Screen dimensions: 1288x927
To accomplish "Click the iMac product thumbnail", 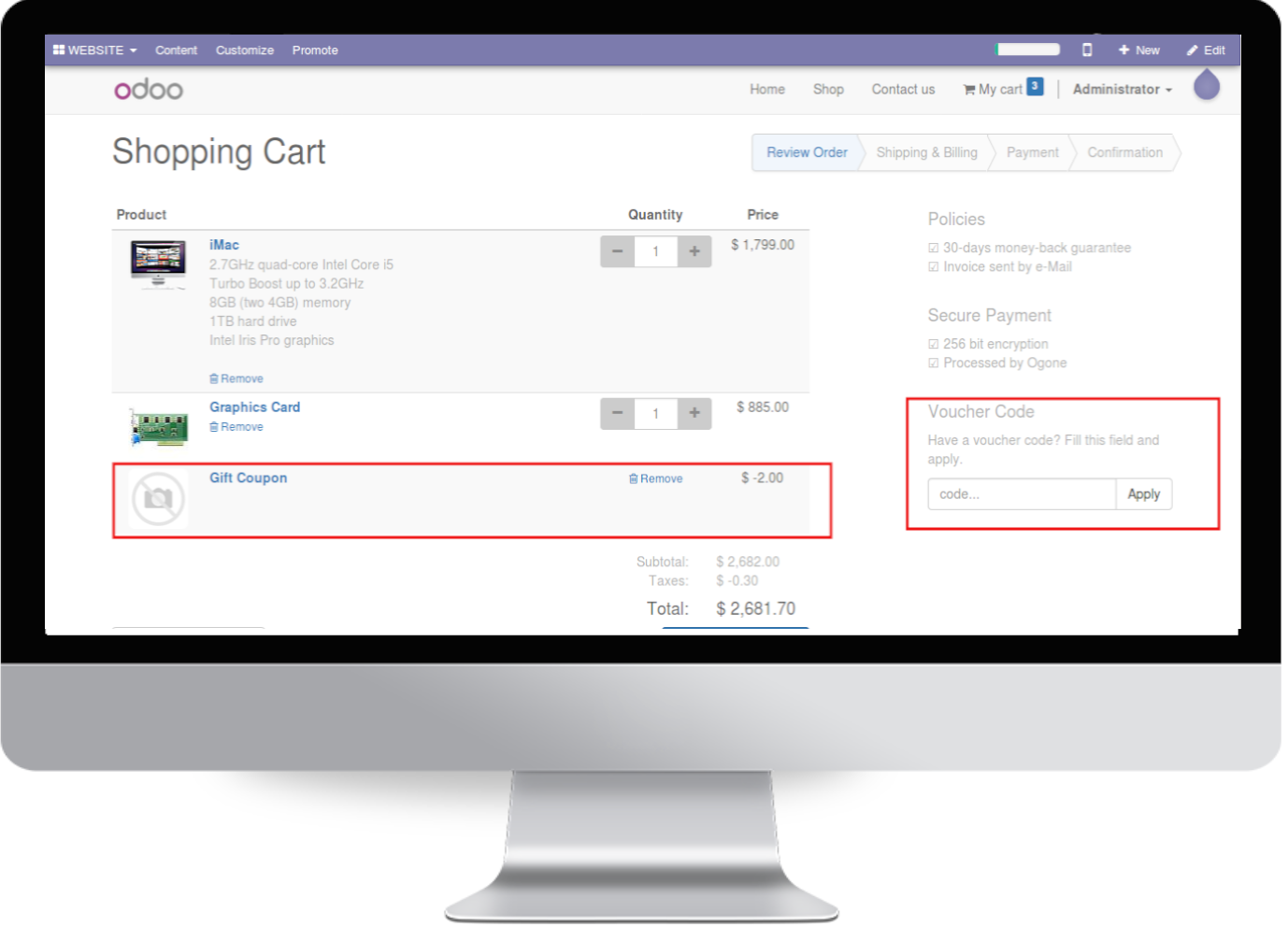I will point(158,264).
